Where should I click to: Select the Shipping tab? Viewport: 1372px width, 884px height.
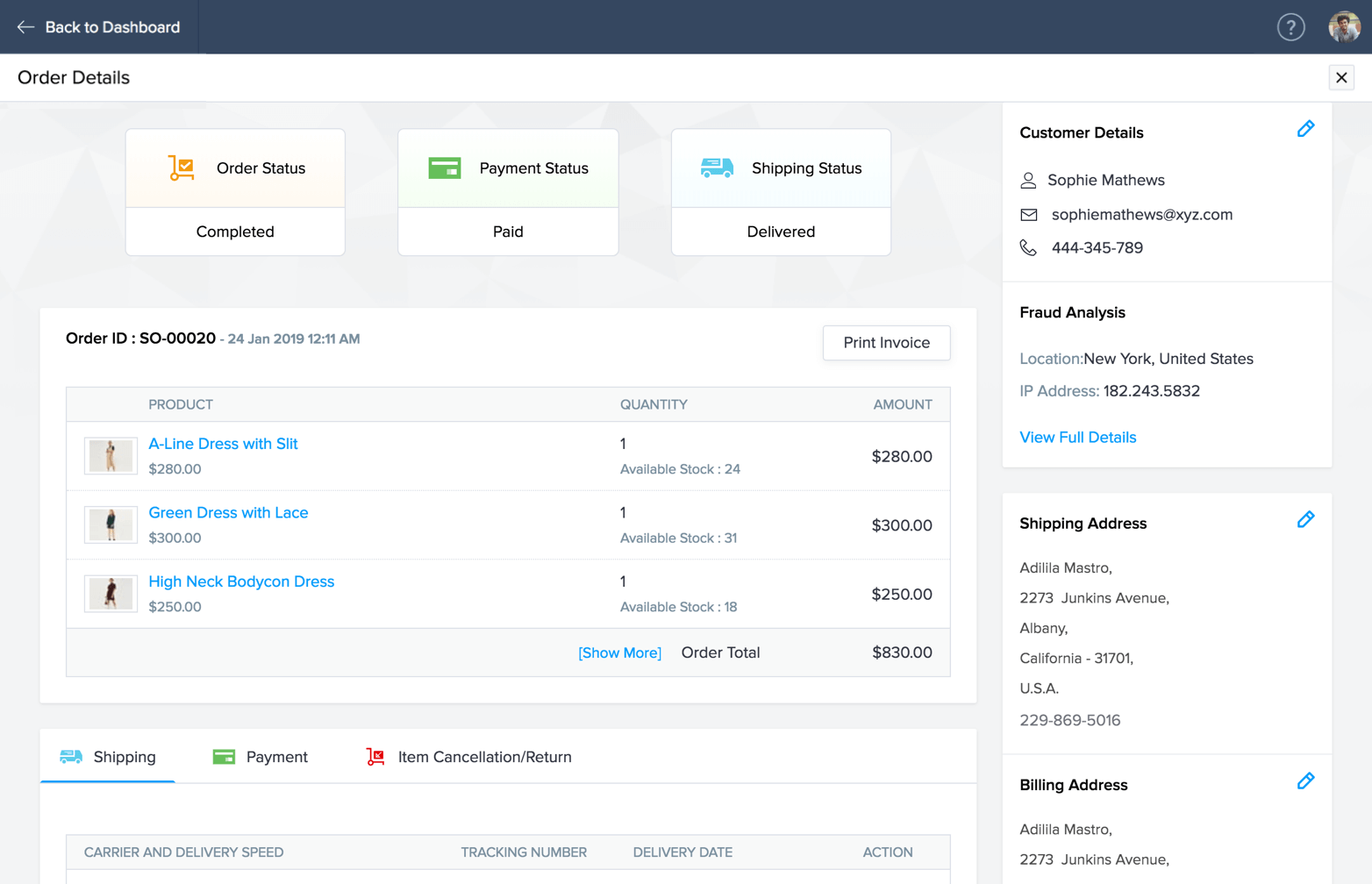click(108, 757)
